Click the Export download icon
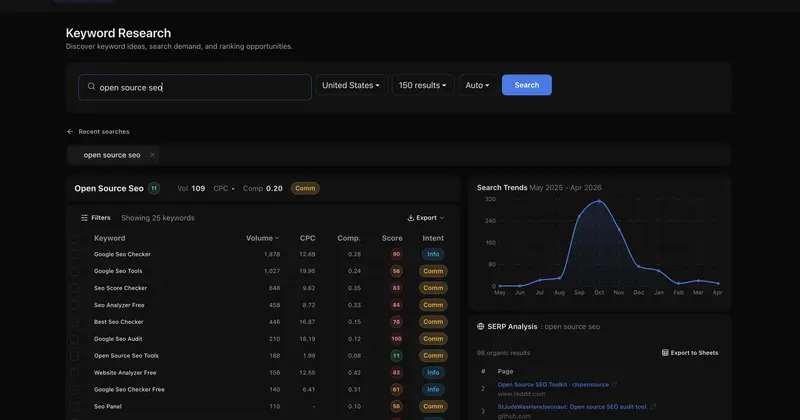Image resolution: width=800 pixels, height=420 pixels. pyautogui.click(x=410, y=218)
